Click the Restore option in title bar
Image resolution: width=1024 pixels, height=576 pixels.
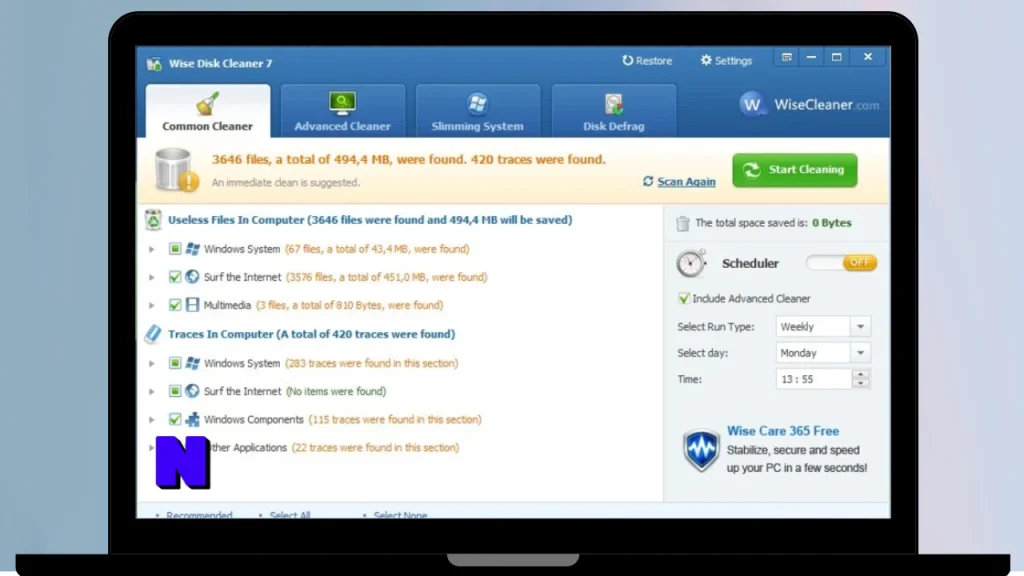click(647, 61)
